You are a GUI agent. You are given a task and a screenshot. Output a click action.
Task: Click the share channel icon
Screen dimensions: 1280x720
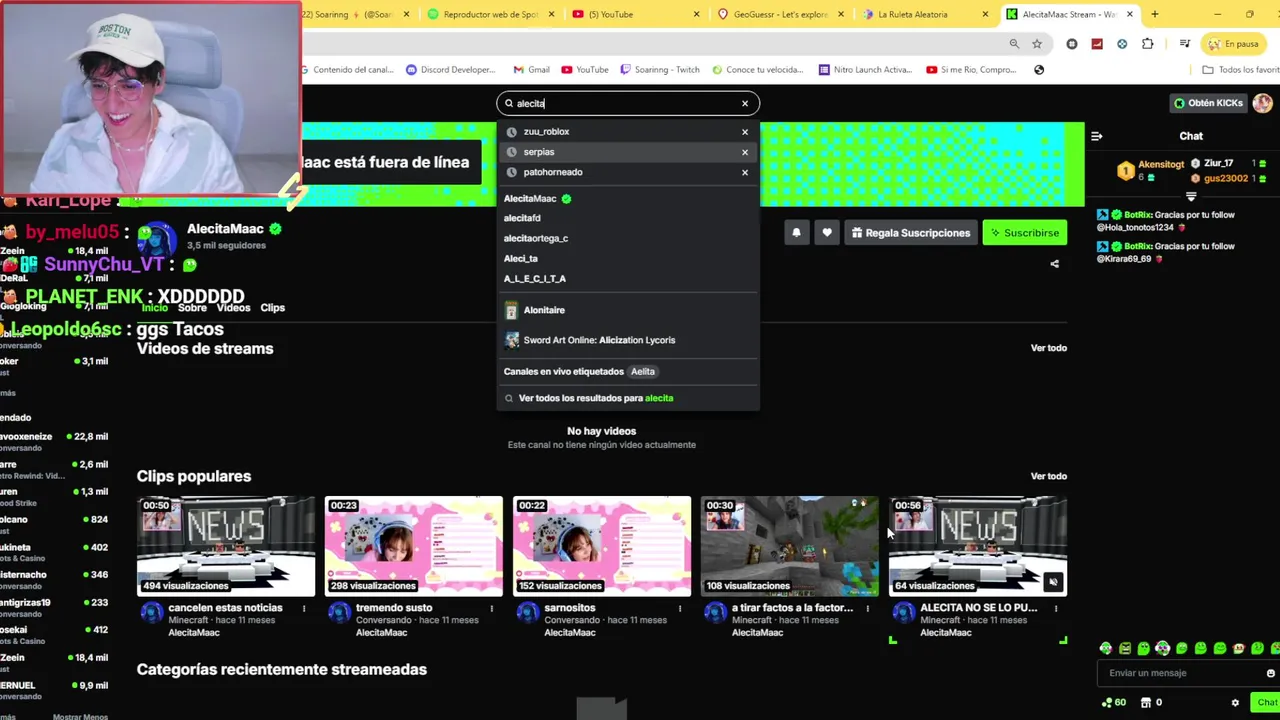tap(1054, 264)
